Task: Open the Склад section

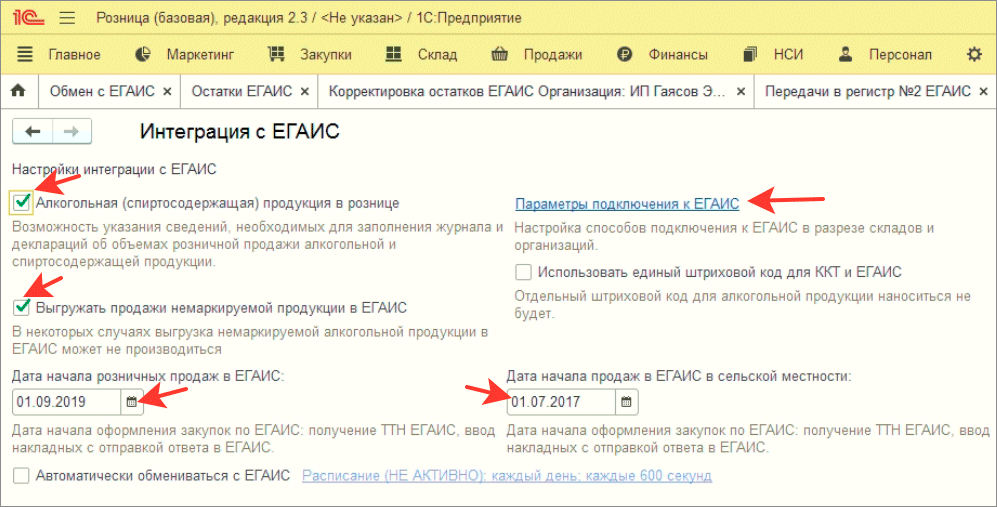Action: click(437, 55)
